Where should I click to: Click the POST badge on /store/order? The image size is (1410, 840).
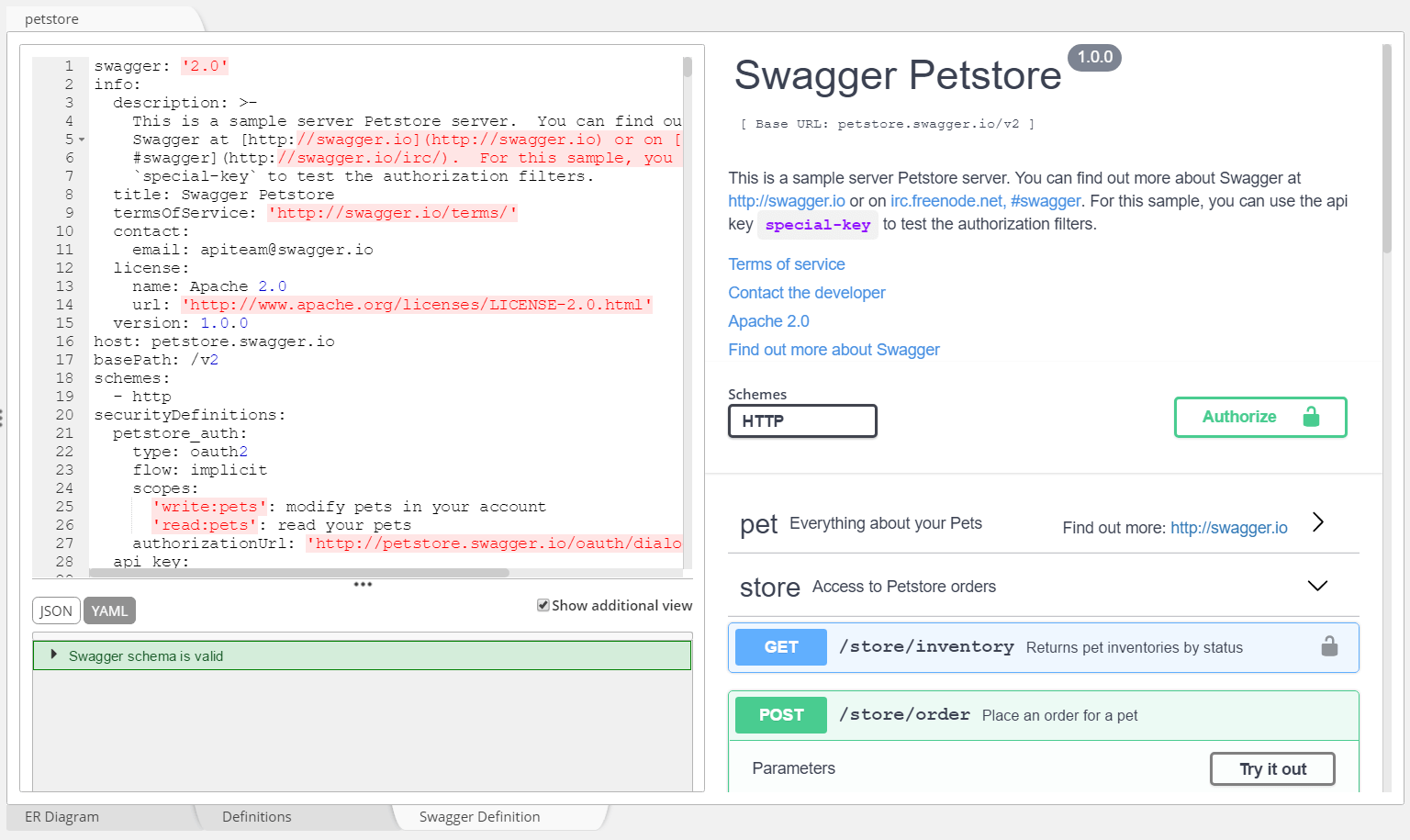780,714
